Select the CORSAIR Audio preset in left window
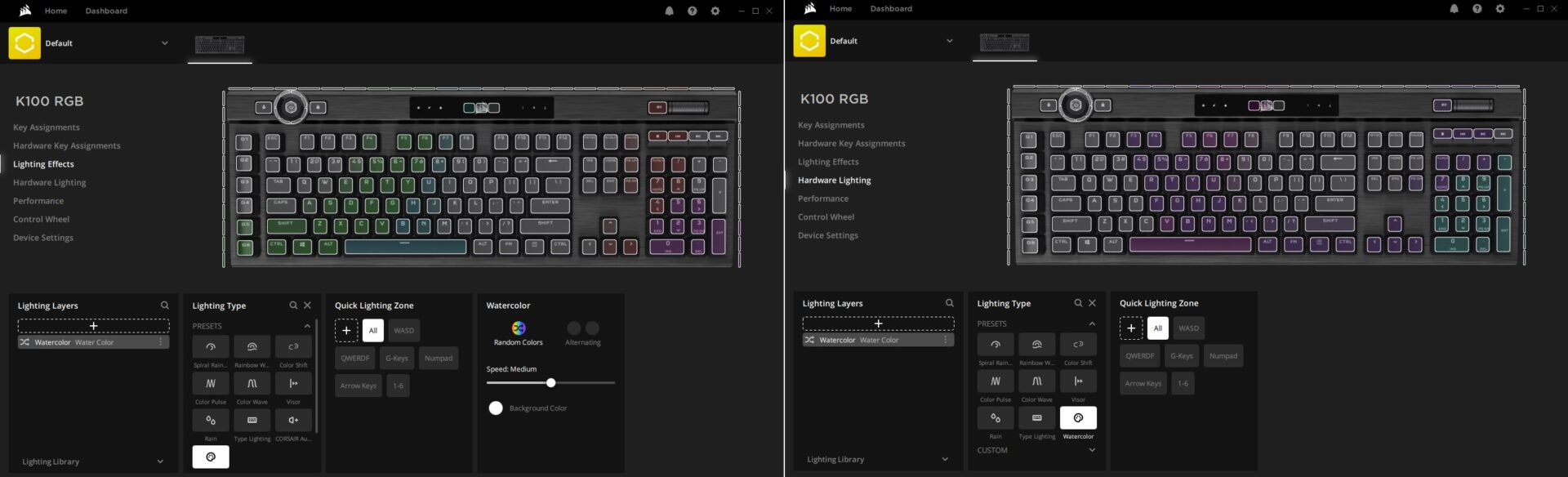1568x477 pixels. (x=293, y=421)
